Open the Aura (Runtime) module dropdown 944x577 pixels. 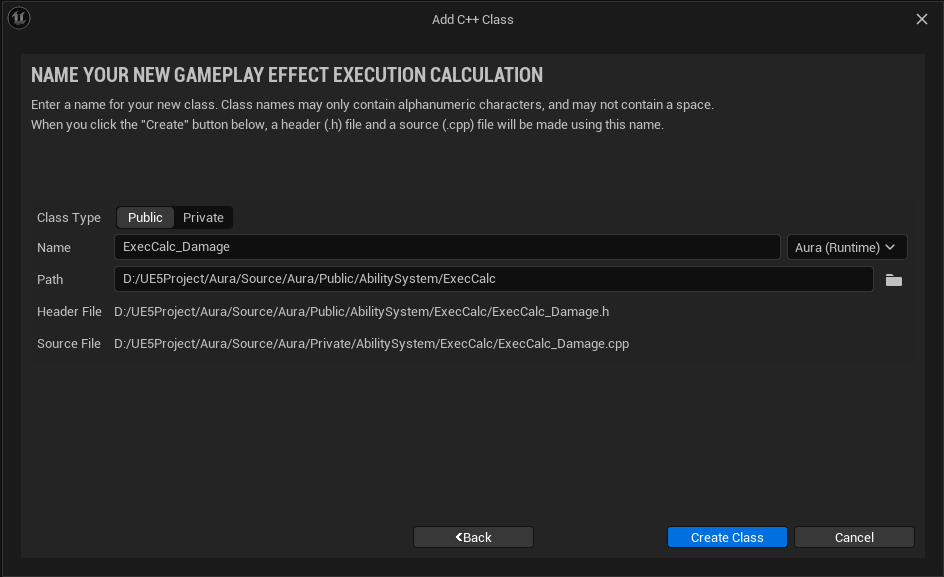click(x=847, y=248)
